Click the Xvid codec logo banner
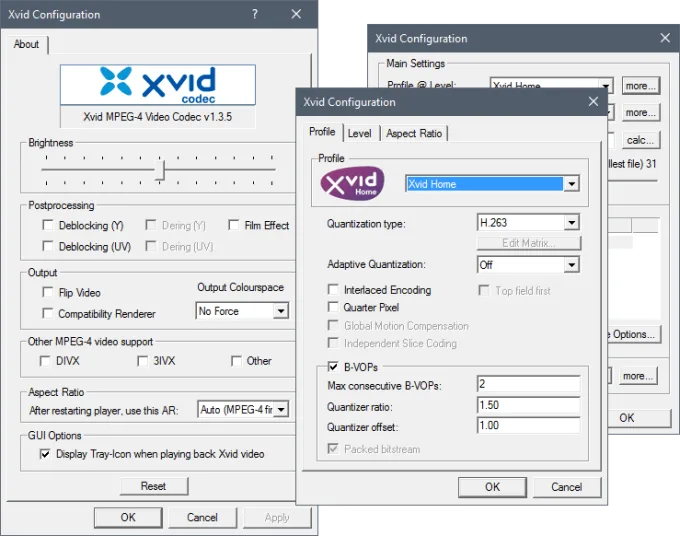This screenshot has height=536, width=680. pos(159,85)
